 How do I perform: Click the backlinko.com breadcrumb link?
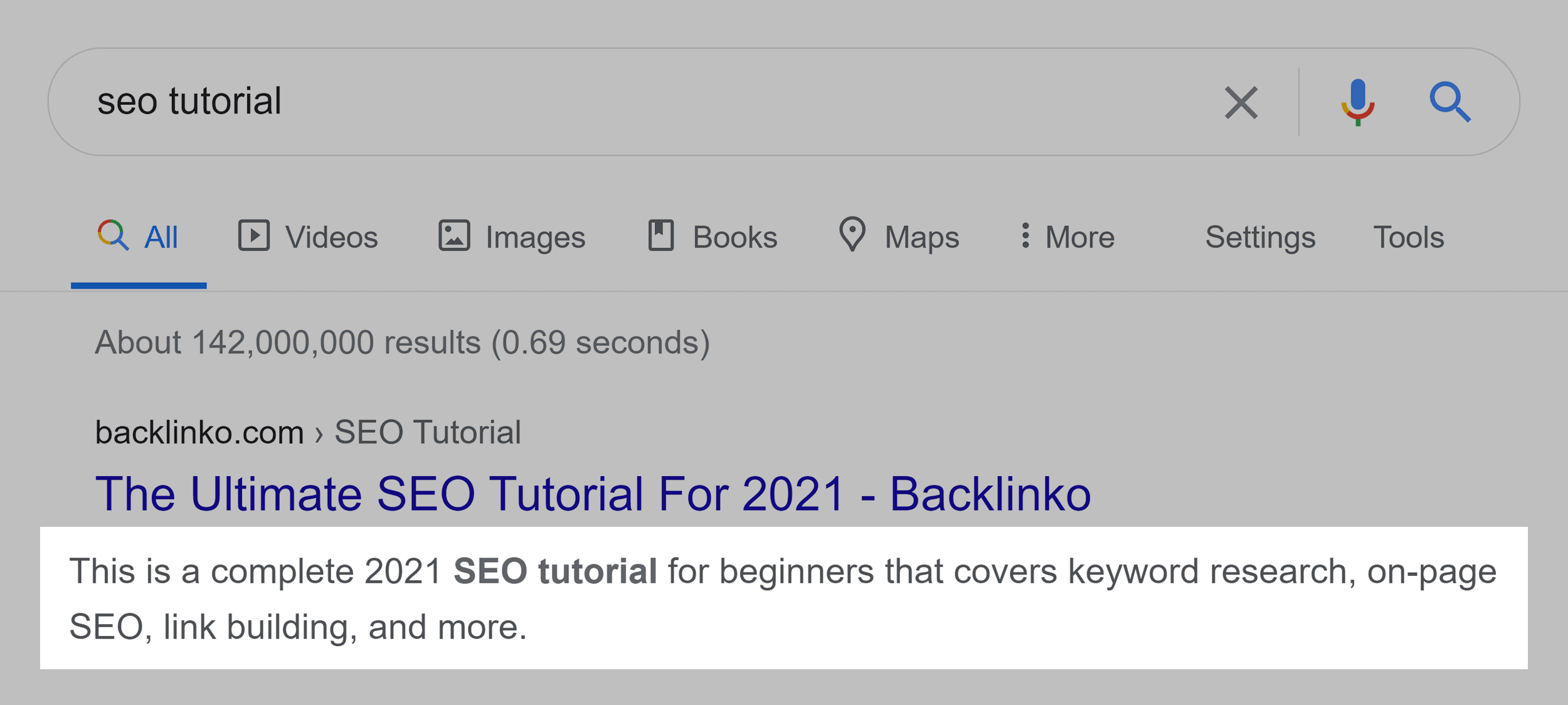click(198, 430)
